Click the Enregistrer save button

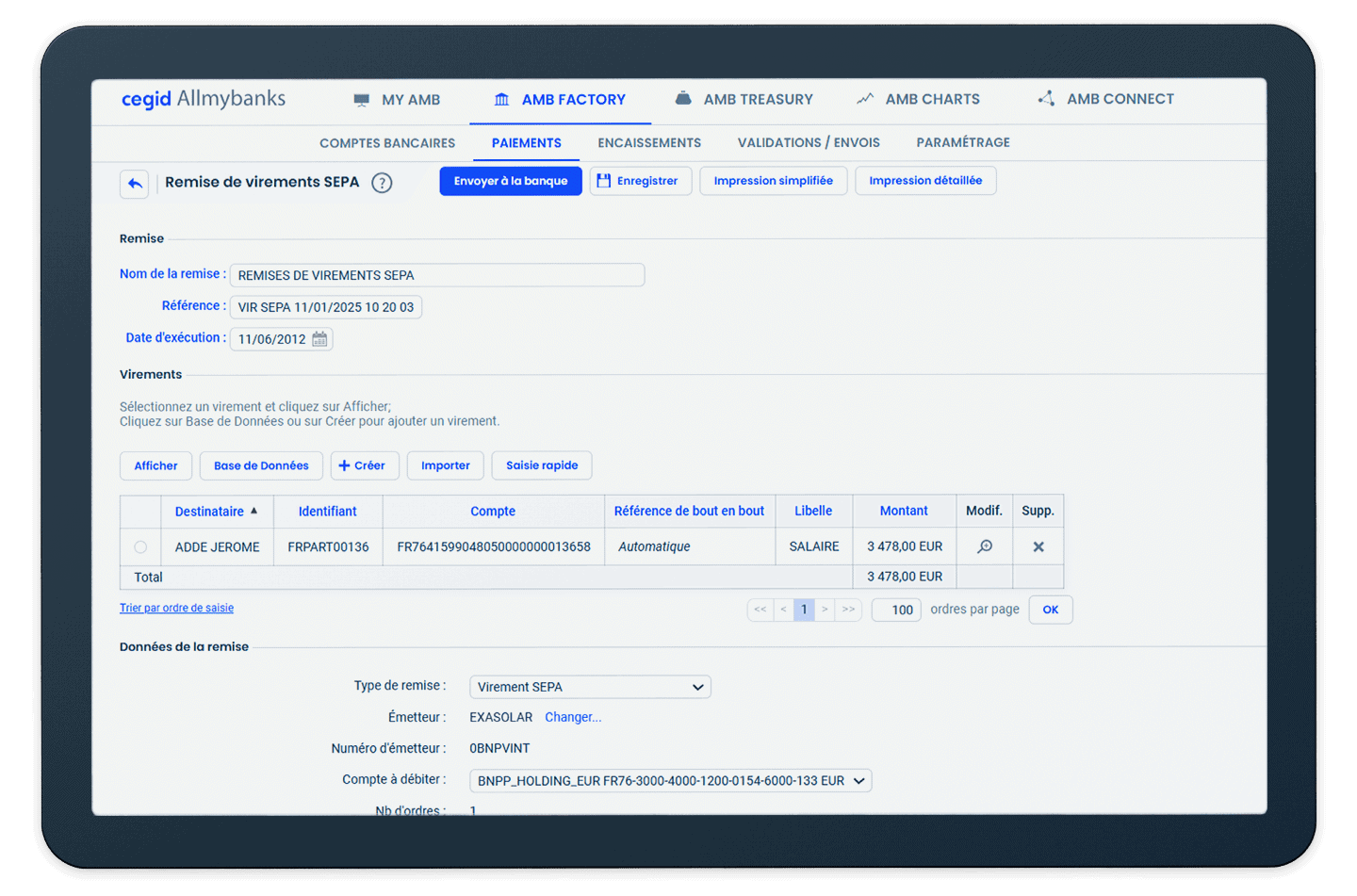click(x=640, y=181)
